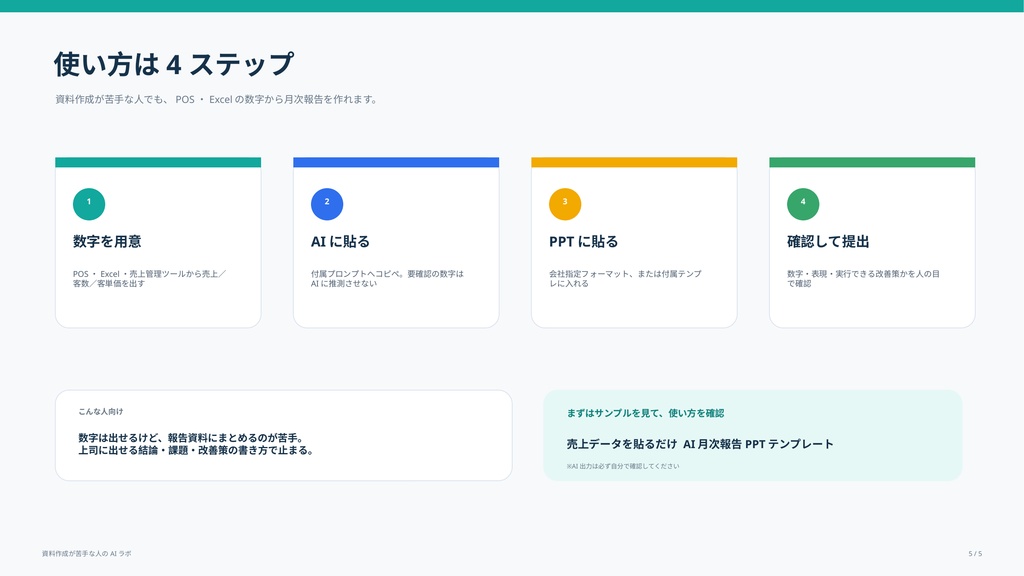Click the footer text 資料作成が苦手な人の AI ラボ
This screenshot has height=576, width=1024.
[x=87, y=553]
